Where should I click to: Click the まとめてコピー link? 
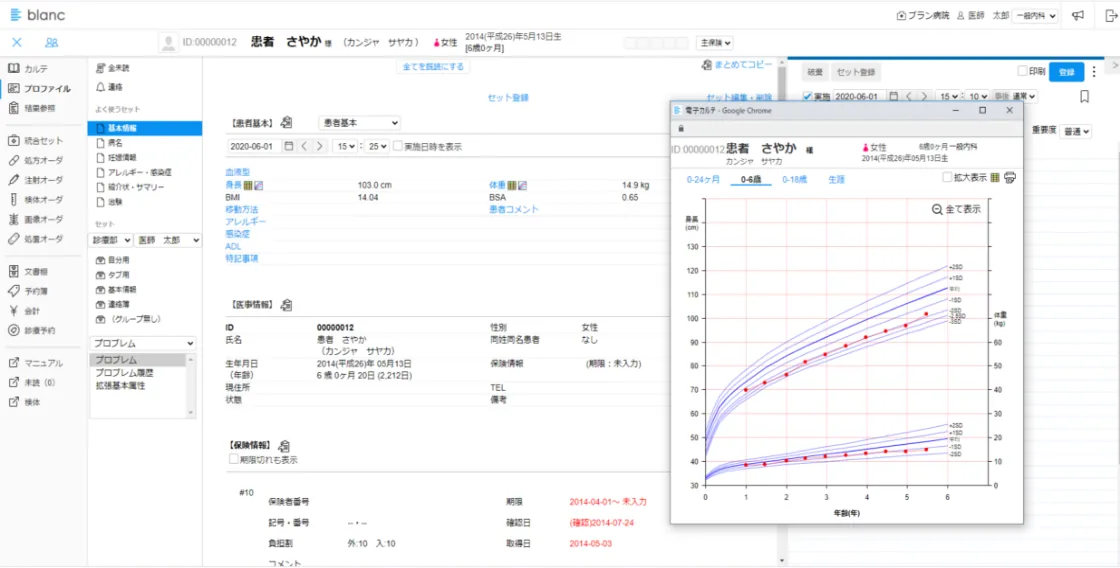[x=736, y=64]
